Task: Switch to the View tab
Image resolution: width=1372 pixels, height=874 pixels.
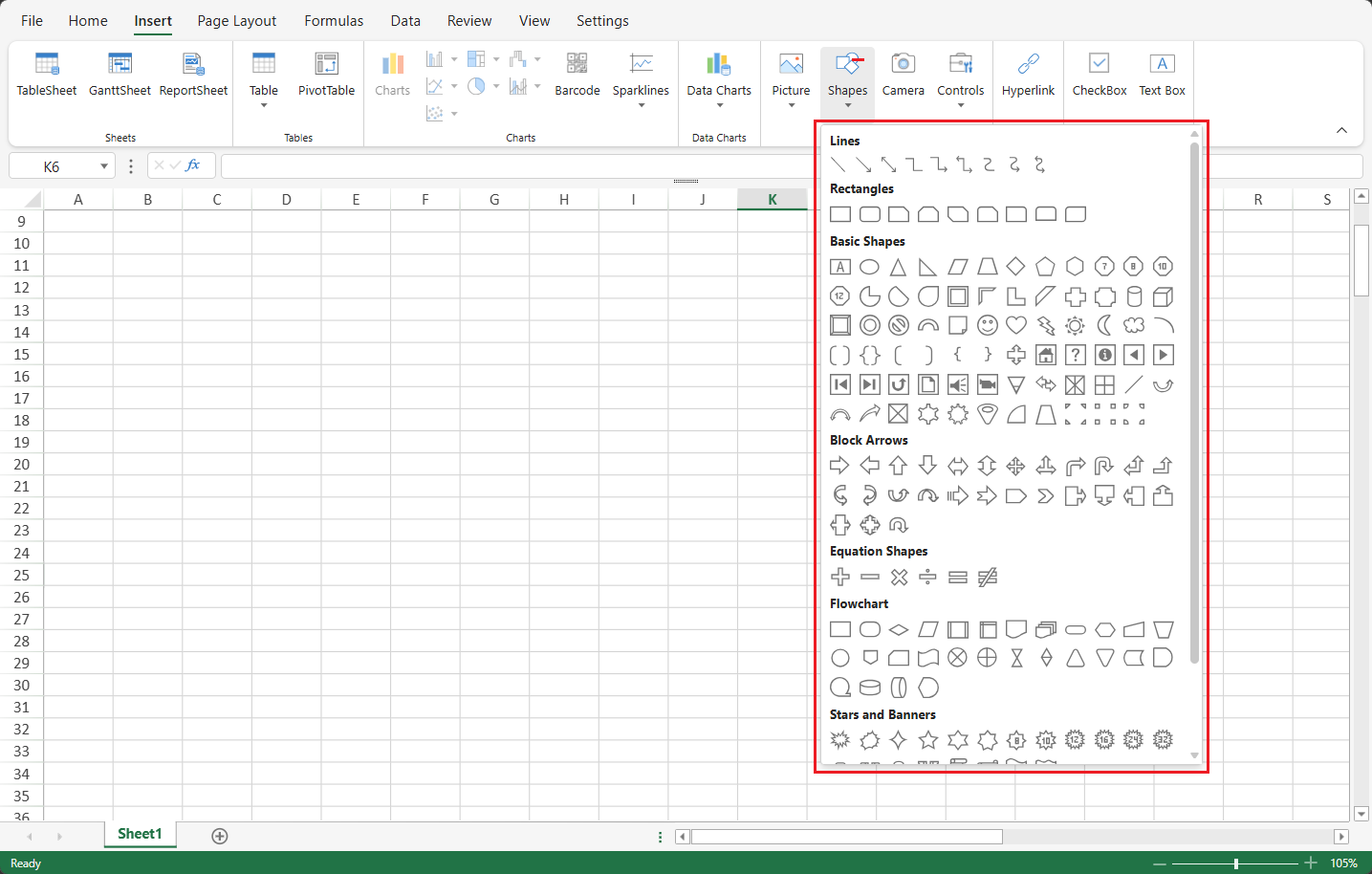Action: [534, 21]
